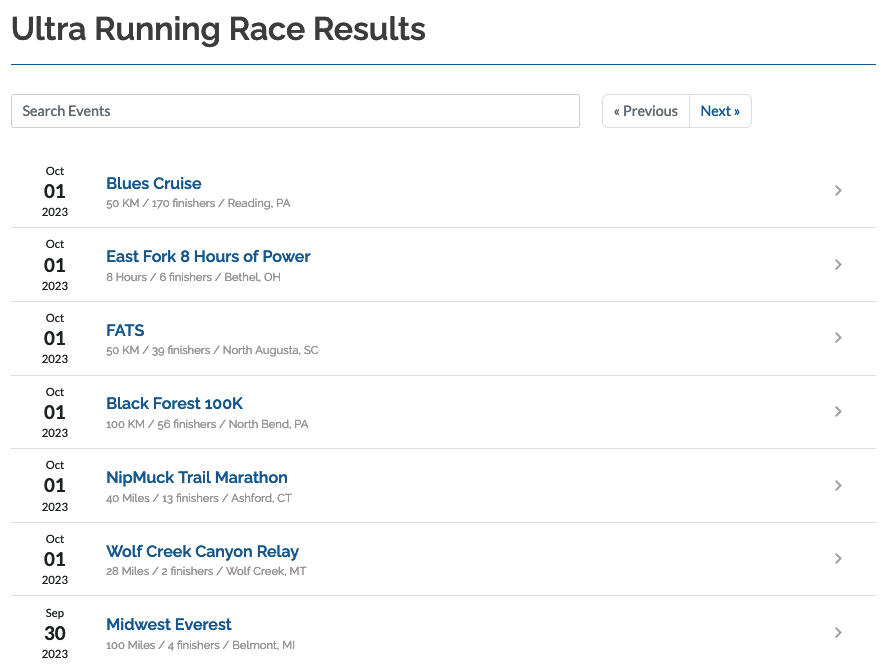Select the '40 Miles / 13 finishers / Ashford, CT' text
The width and height of the screenshot is (882, 666).
(199, 498)
